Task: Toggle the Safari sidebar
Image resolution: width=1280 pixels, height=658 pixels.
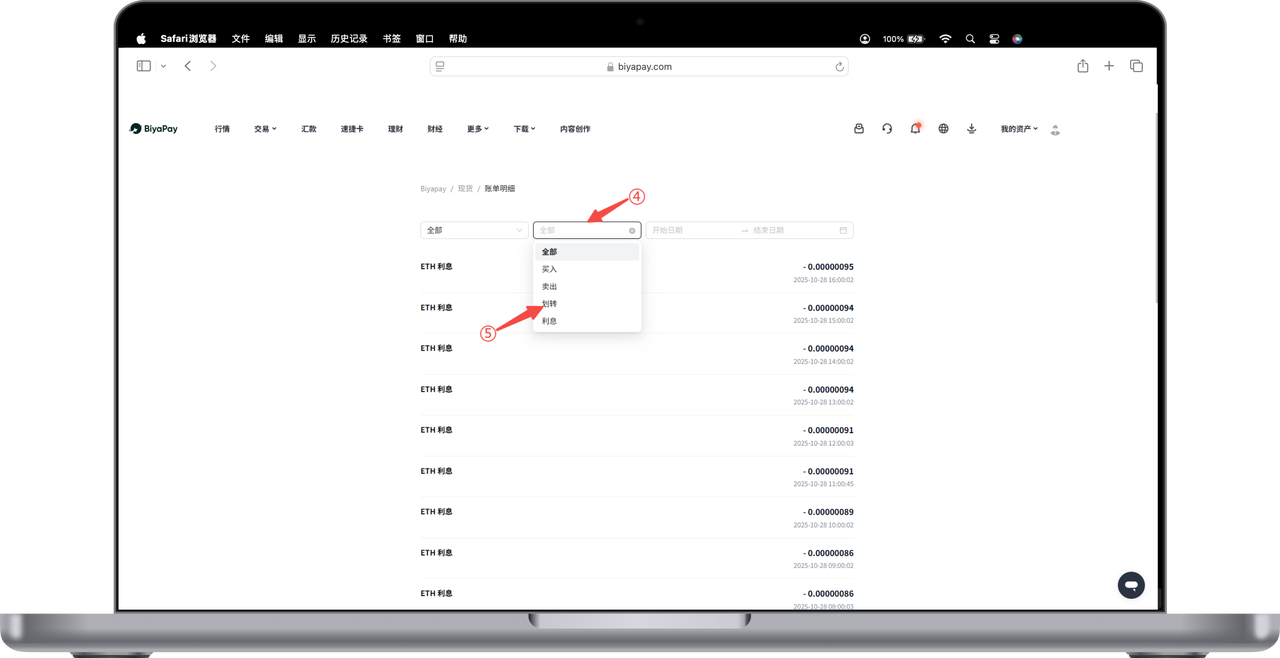Action: [x=144, y=66]
